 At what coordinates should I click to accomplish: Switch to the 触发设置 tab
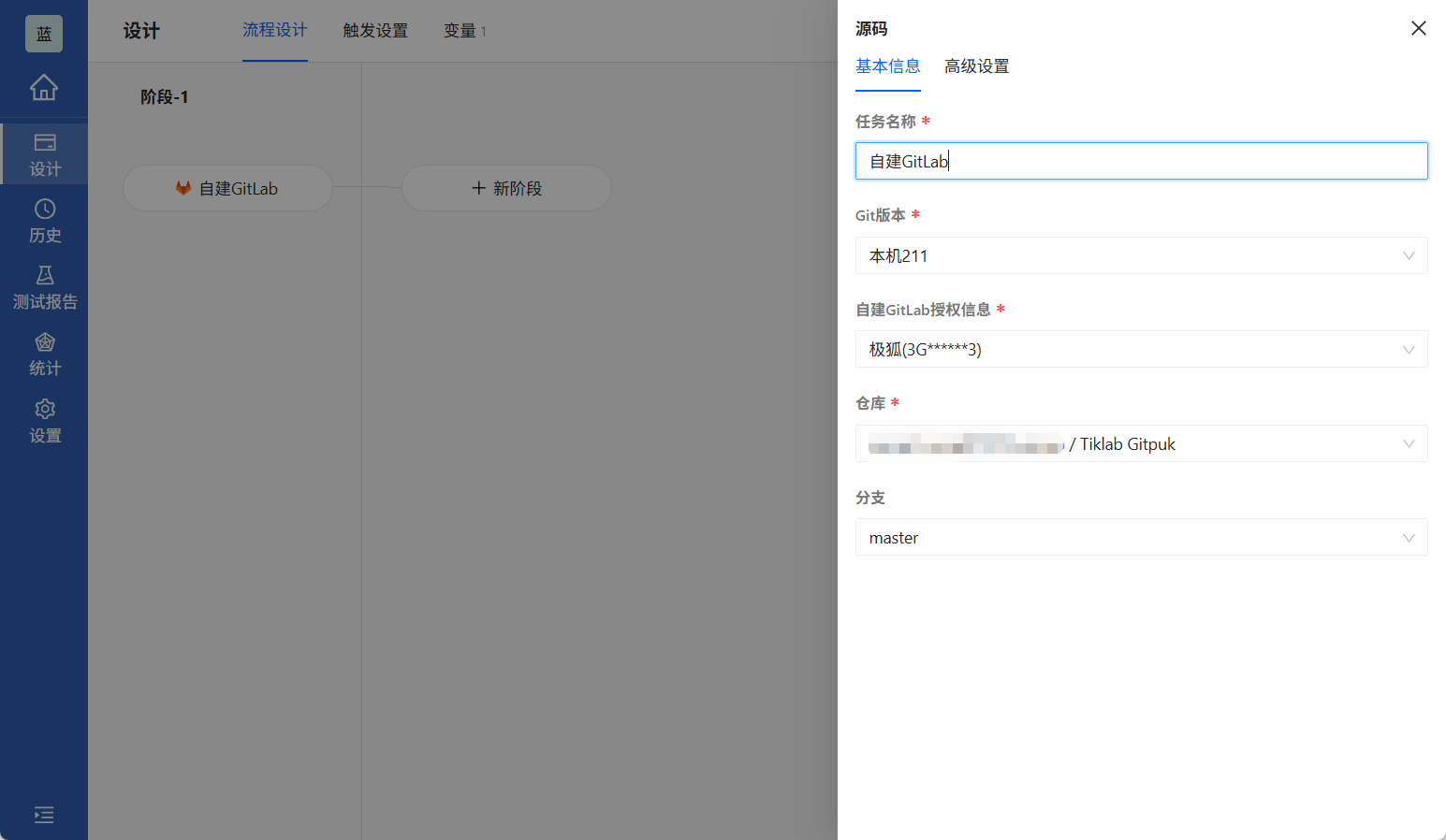pos(374,30)
